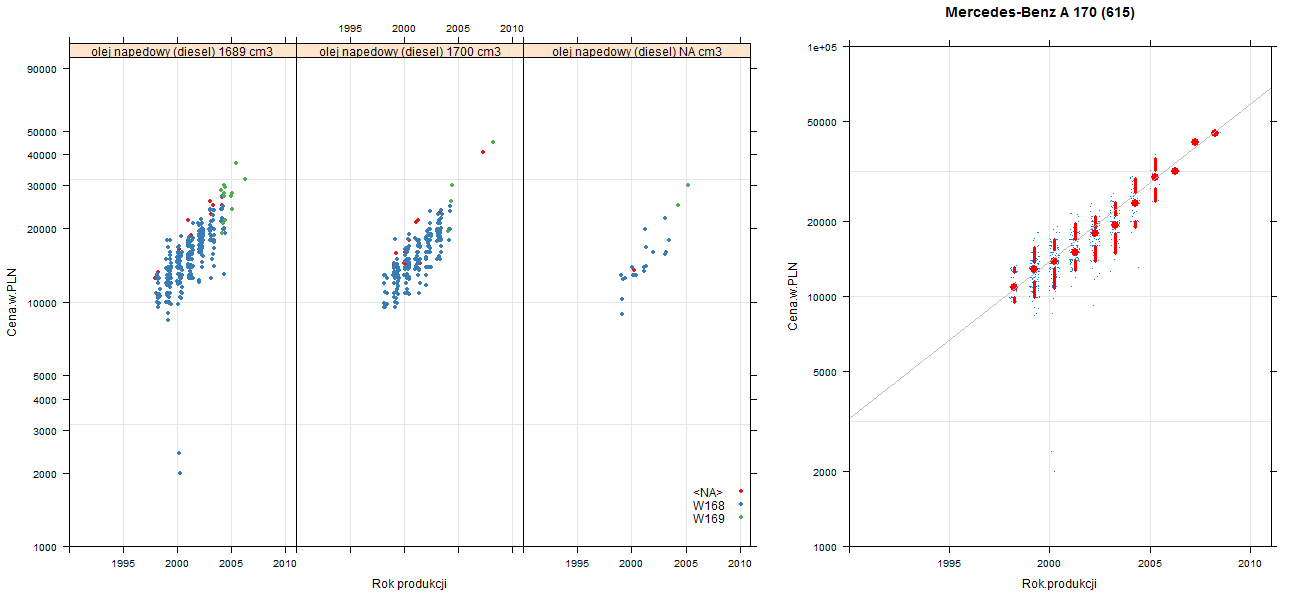Select the "olej napedowy (diesel) 1700 cm3" panel header
This screenshot has height=600, width=1300.
[x=410, y=51]
